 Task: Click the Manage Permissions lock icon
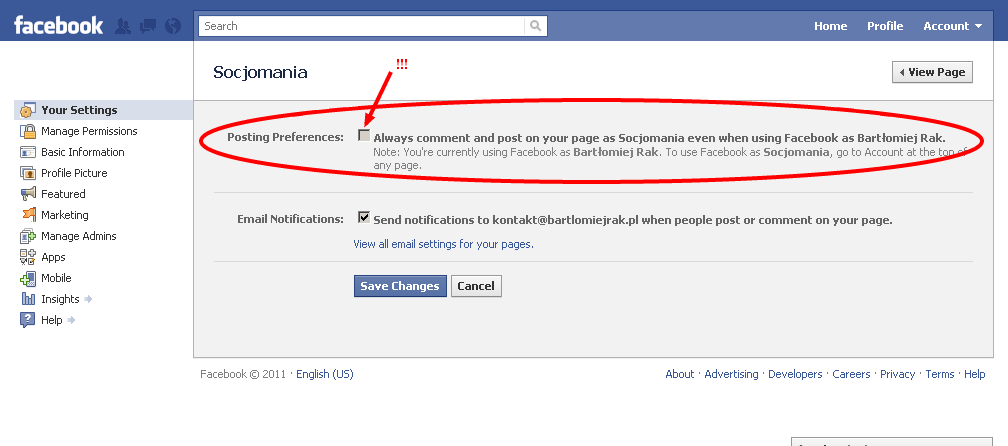(28, 131)
